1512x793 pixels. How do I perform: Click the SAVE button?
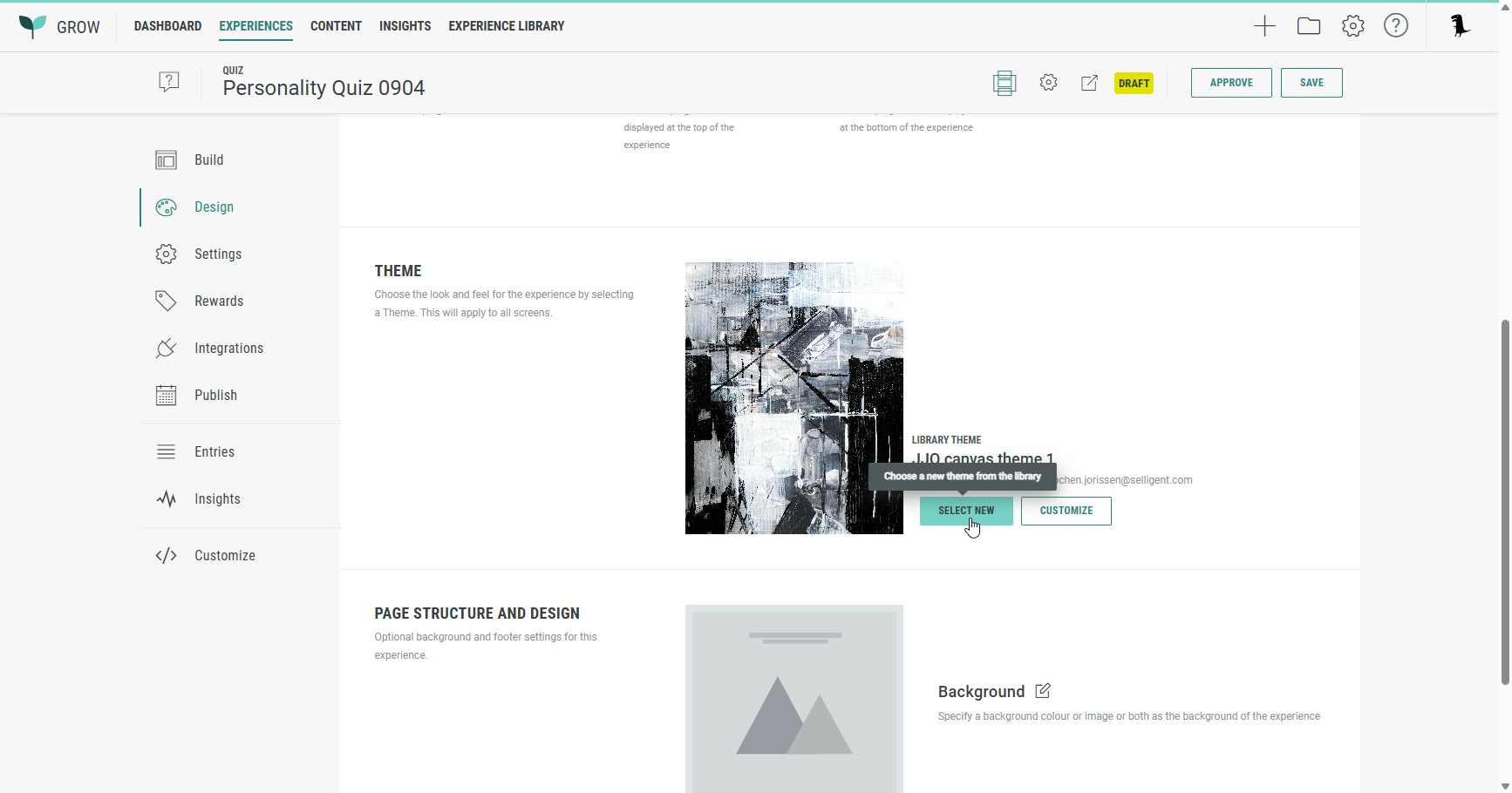click(1311, 83)
